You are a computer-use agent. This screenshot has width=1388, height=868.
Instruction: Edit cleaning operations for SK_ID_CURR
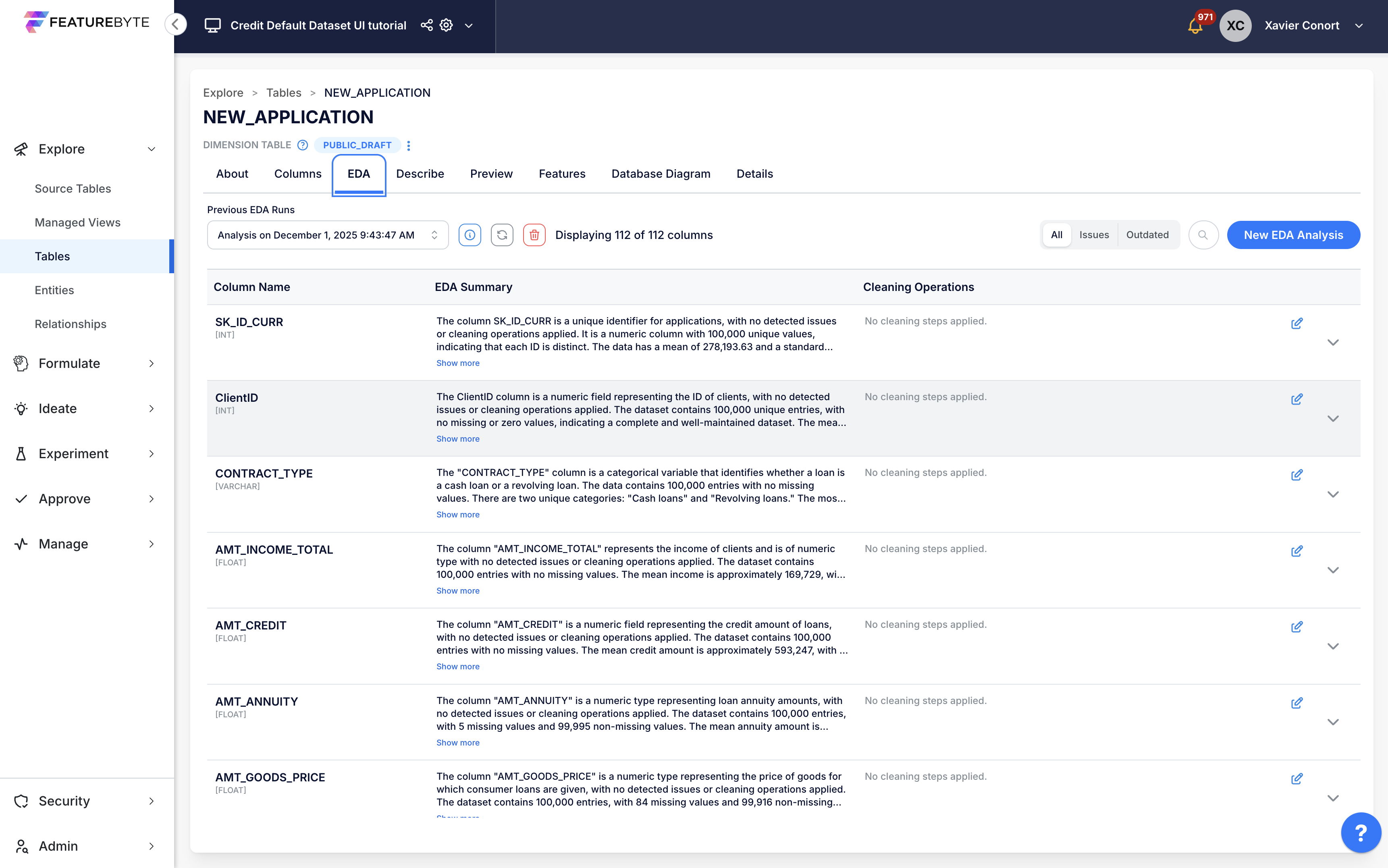click(x=1296, y=323)
